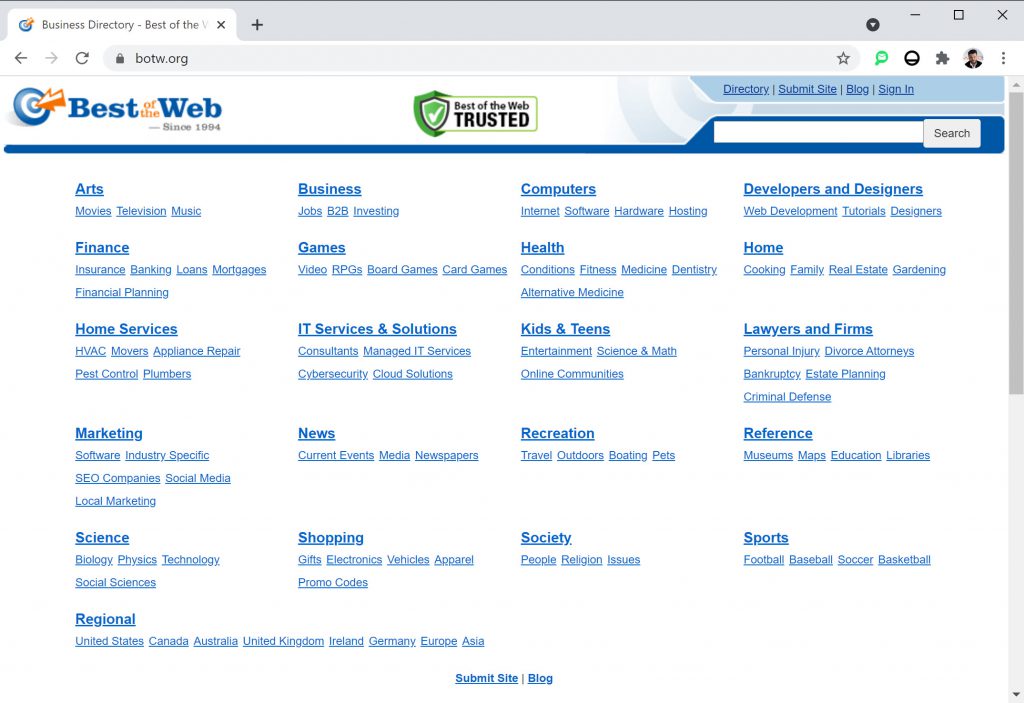Image resolution: width=1024 pixels, height=703 pixels.
Task: Open the Sports category heading
Action: pos(766,538)
